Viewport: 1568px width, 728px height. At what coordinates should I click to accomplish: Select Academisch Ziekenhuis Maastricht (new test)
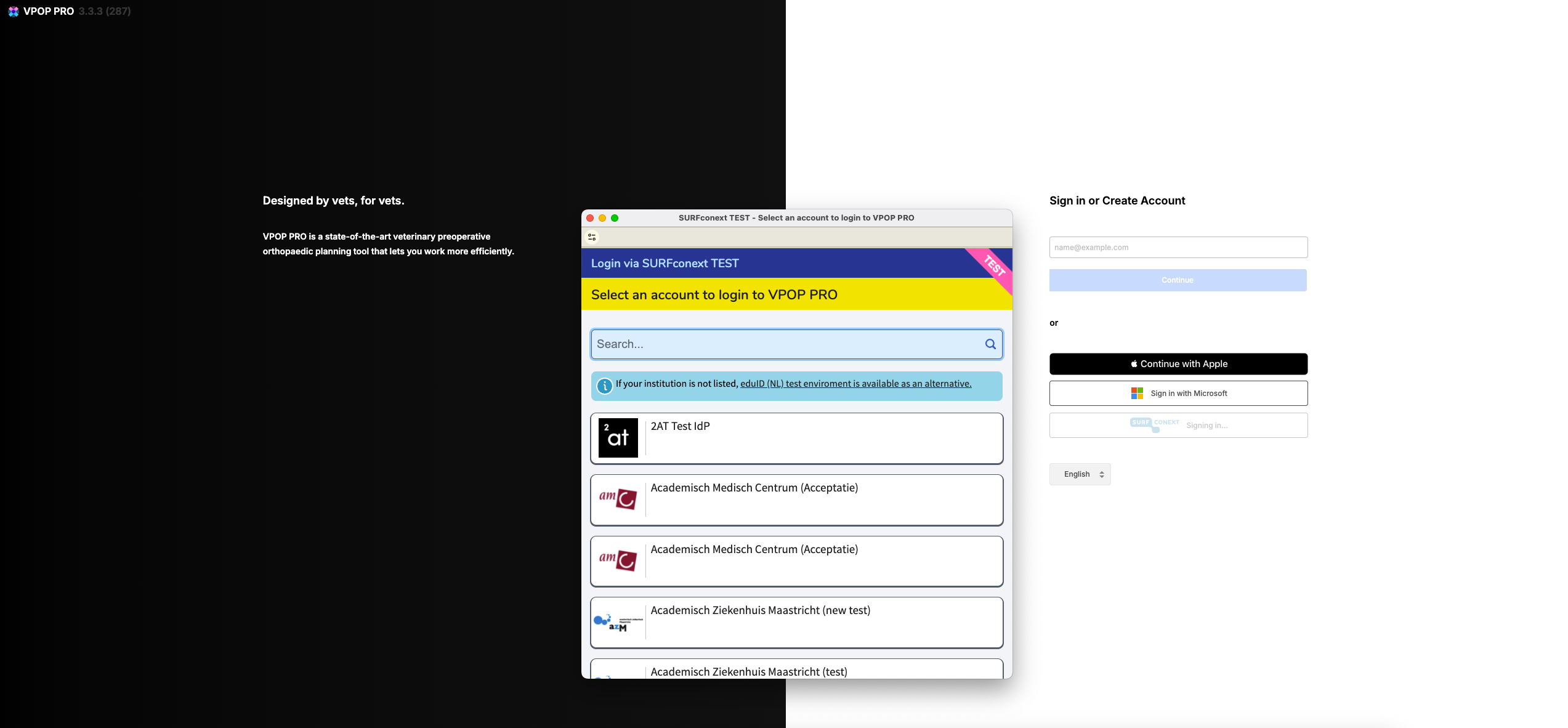click(x=796, y=623)
